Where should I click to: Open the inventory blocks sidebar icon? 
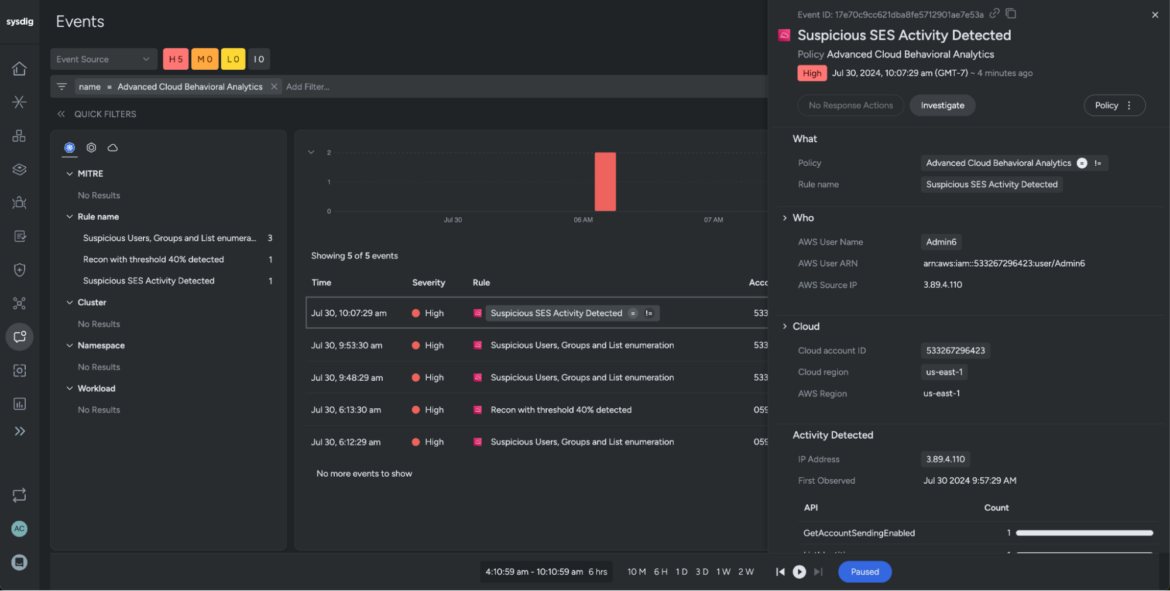point(19,136)
